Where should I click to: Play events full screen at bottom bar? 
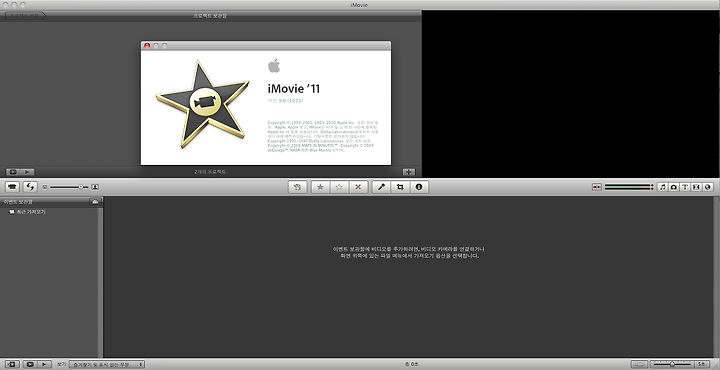click(x=30, y=364)
